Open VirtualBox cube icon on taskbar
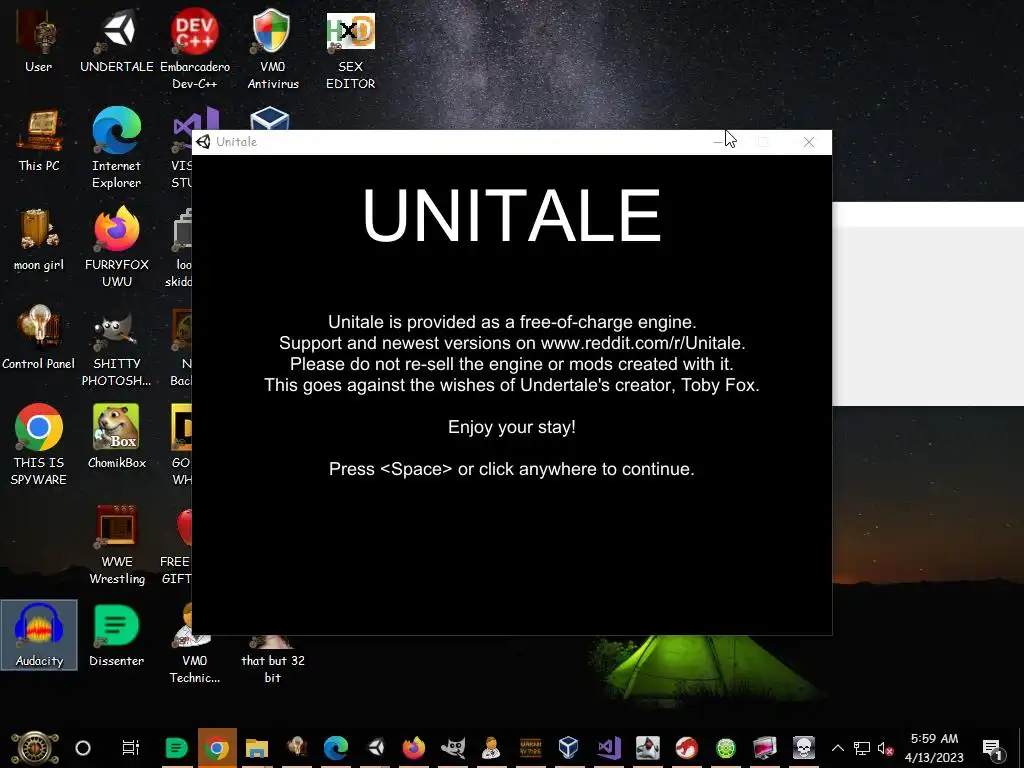 (x=569, y=748)
